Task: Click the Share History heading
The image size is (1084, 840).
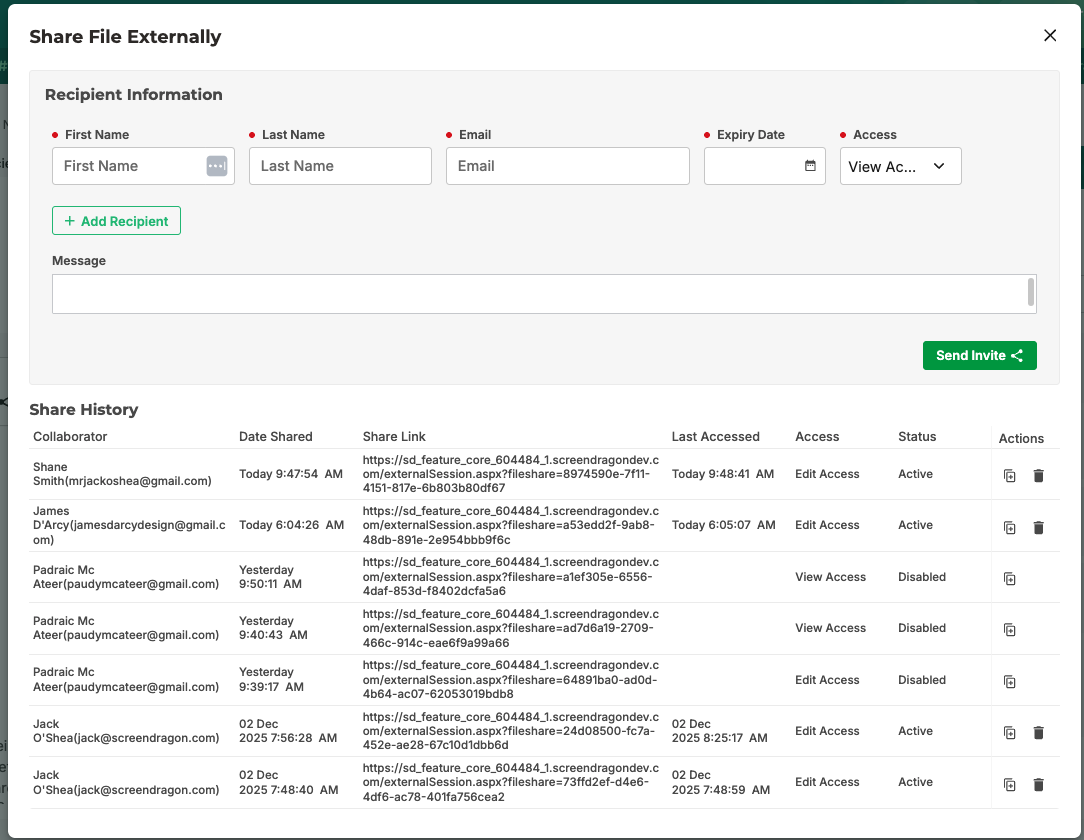Action: [x=84, y=409]
